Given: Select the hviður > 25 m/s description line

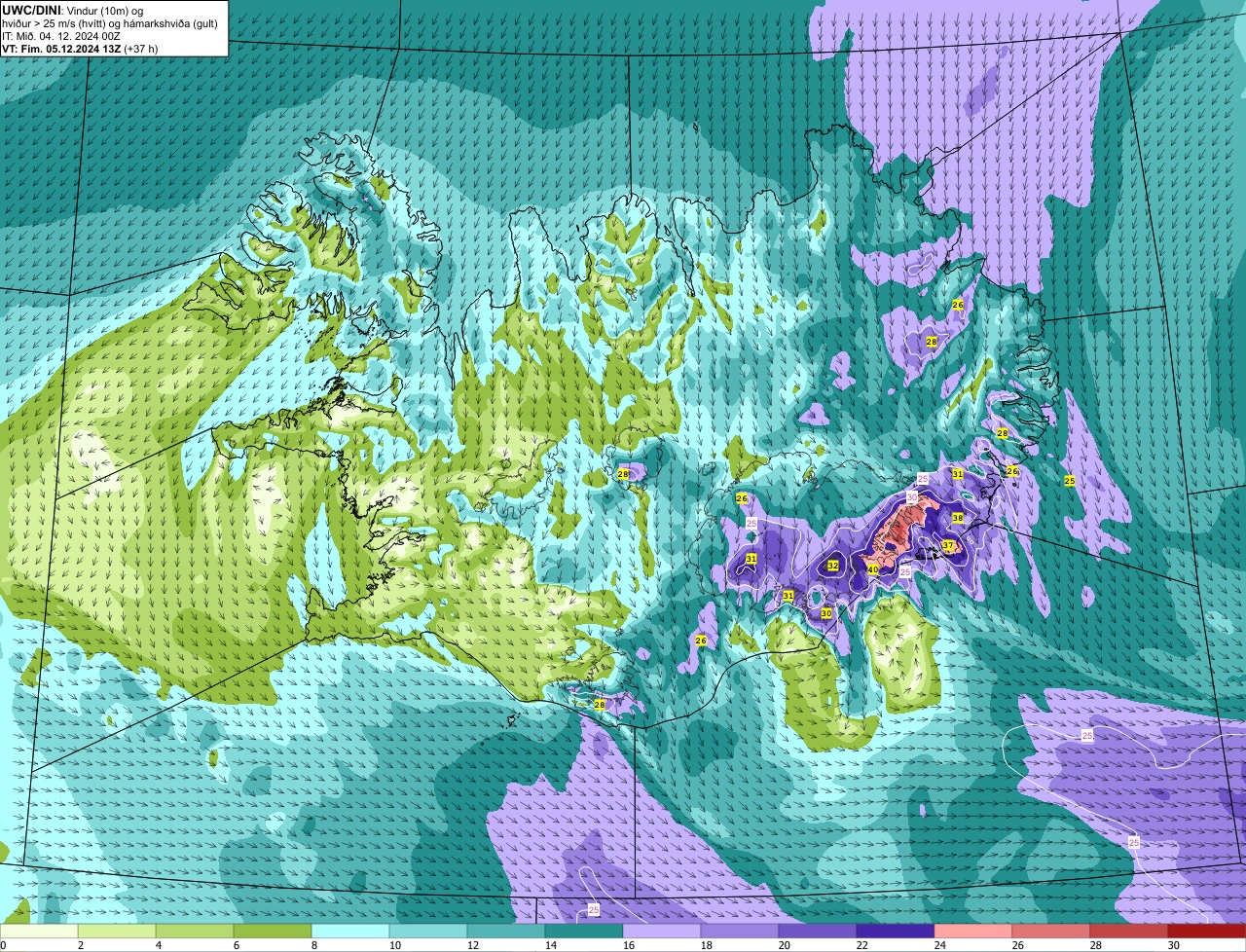Looking at the screenshot, I should 110,22.
